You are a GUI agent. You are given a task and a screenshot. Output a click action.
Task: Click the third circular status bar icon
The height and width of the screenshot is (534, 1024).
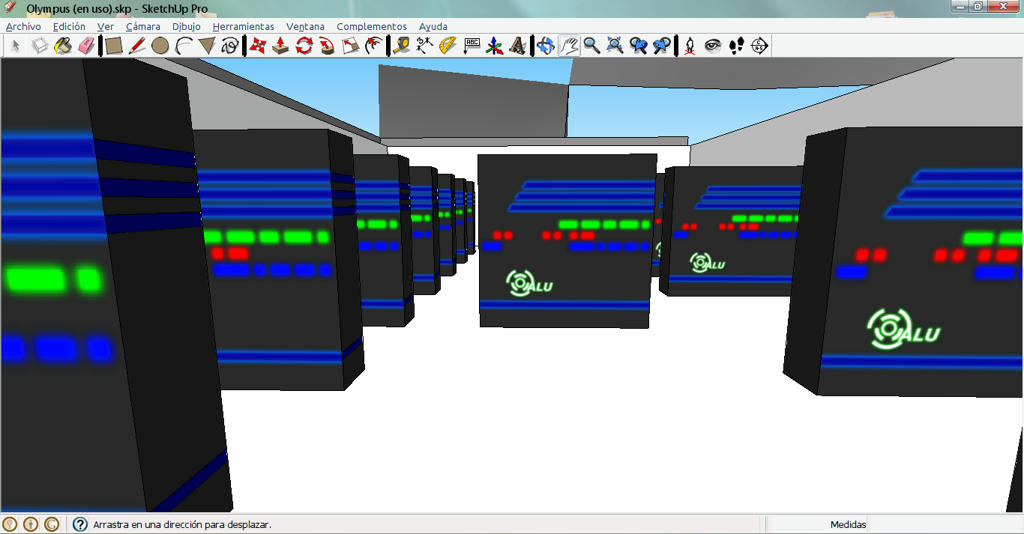(x=51, y=524)
